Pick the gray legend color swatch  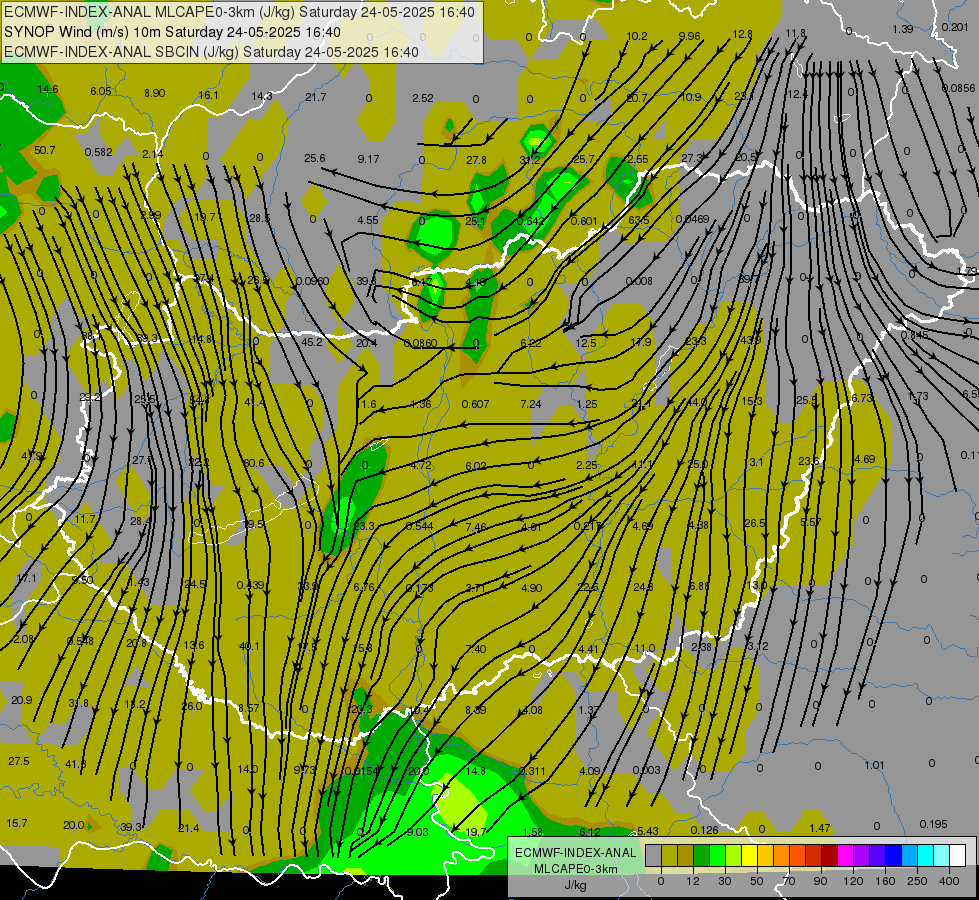coord(653,856)
